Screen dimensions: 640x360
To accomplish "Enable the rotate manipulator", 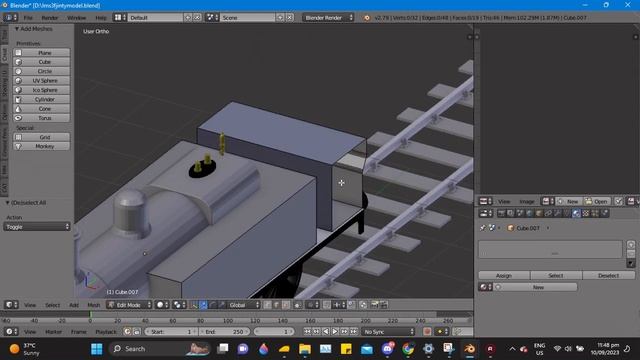I will 213,305.
